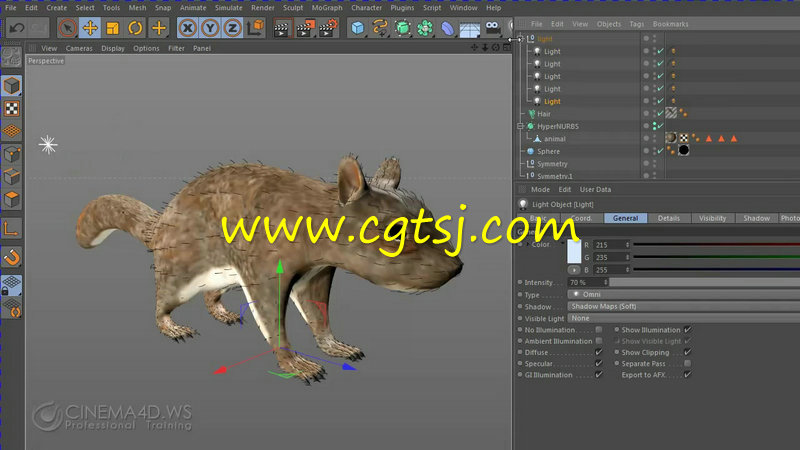Open the File menu
Image resolution: width=800 pixels, height=450 pixels.
click(x=10, y=8)
